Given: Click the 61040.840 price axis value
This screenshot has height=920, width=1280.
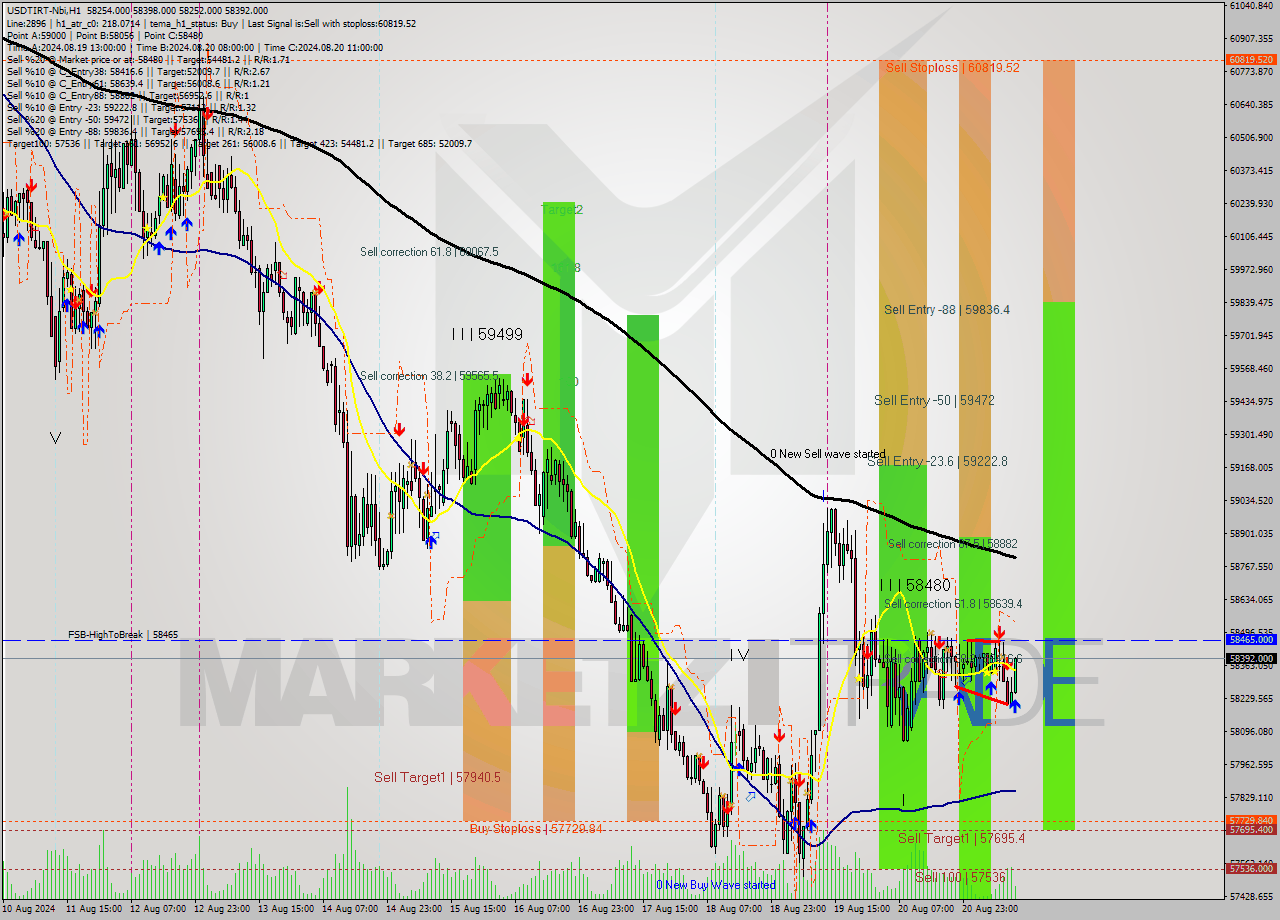Looking at the screenshot, I should (1251, 5).
